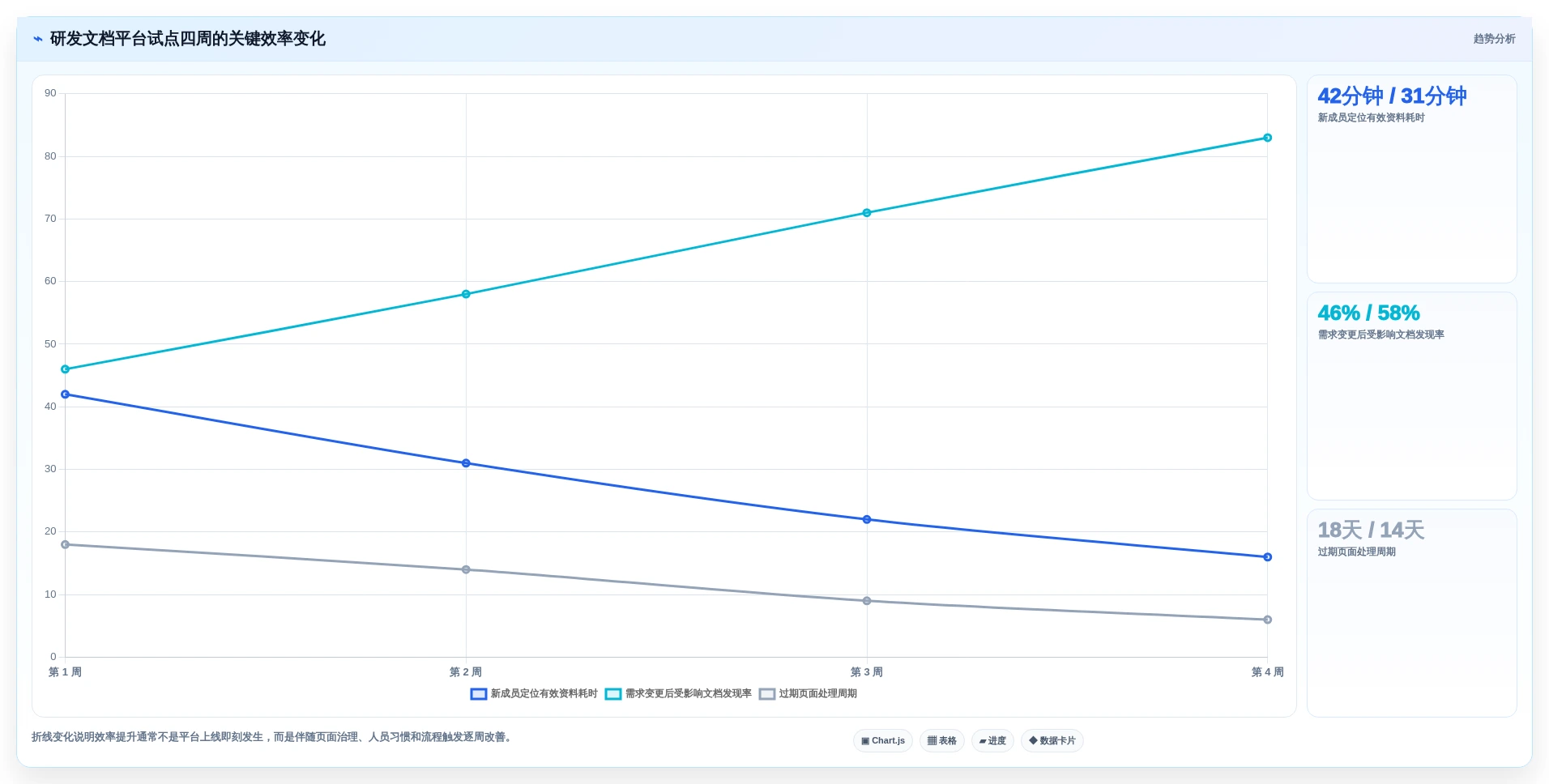Image resolution: width=1549 pixels, height=784 pixels.
Task: Click the chart title 研发文档平台试点四周的关键效率变化
Action: (188, 39)
